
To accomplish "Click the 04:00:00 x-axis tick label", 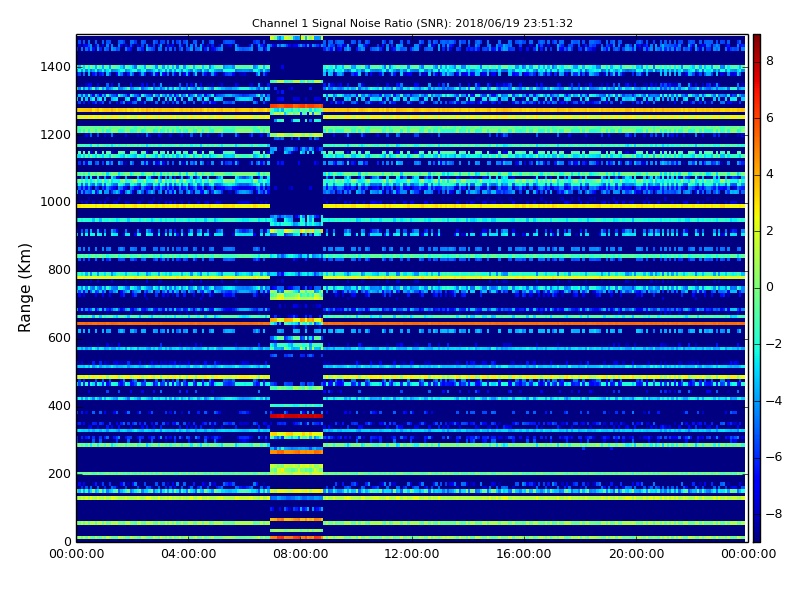I will pos(189,554).
